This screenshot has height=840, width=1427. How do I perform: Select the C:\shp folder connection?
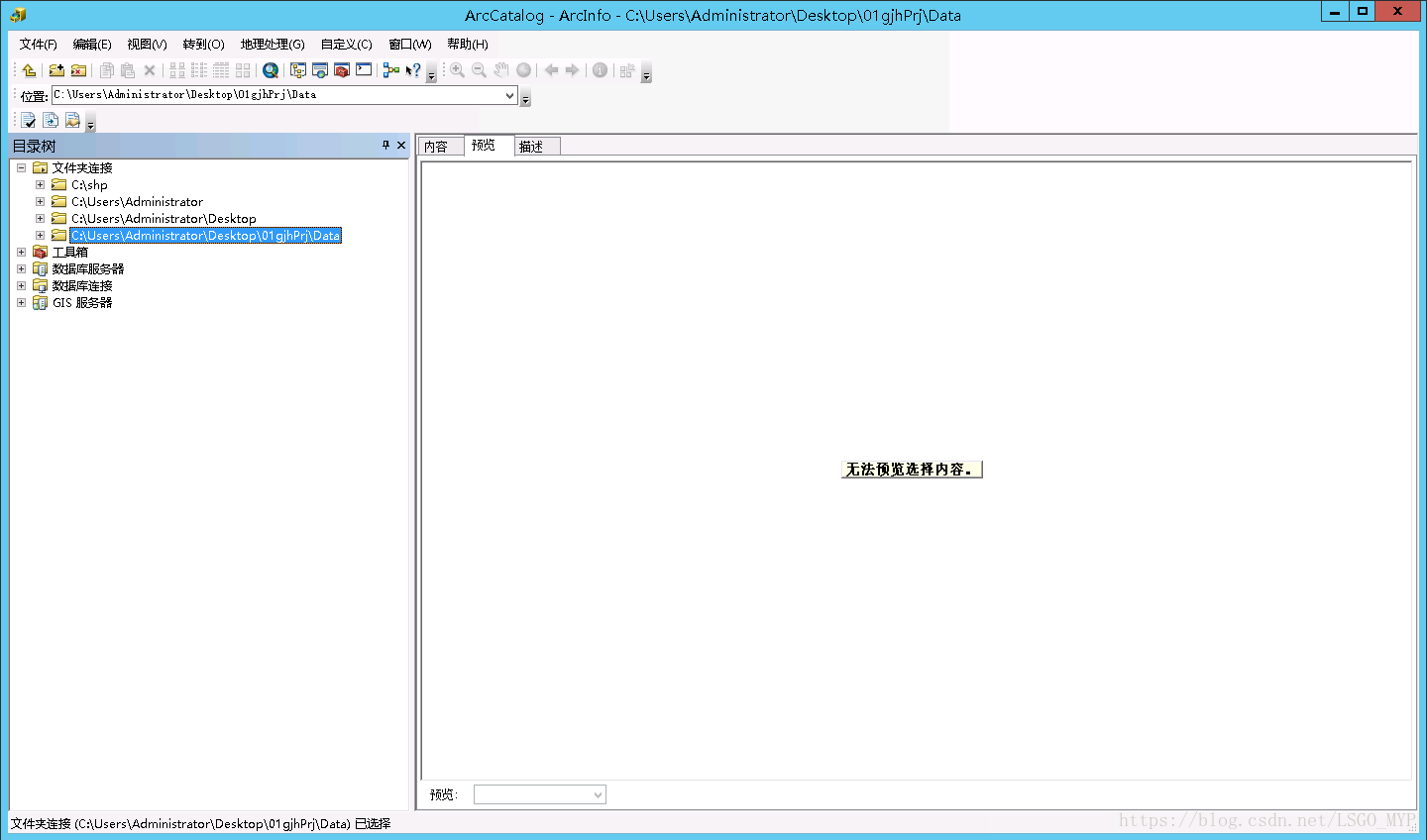[x=89, y=185]
